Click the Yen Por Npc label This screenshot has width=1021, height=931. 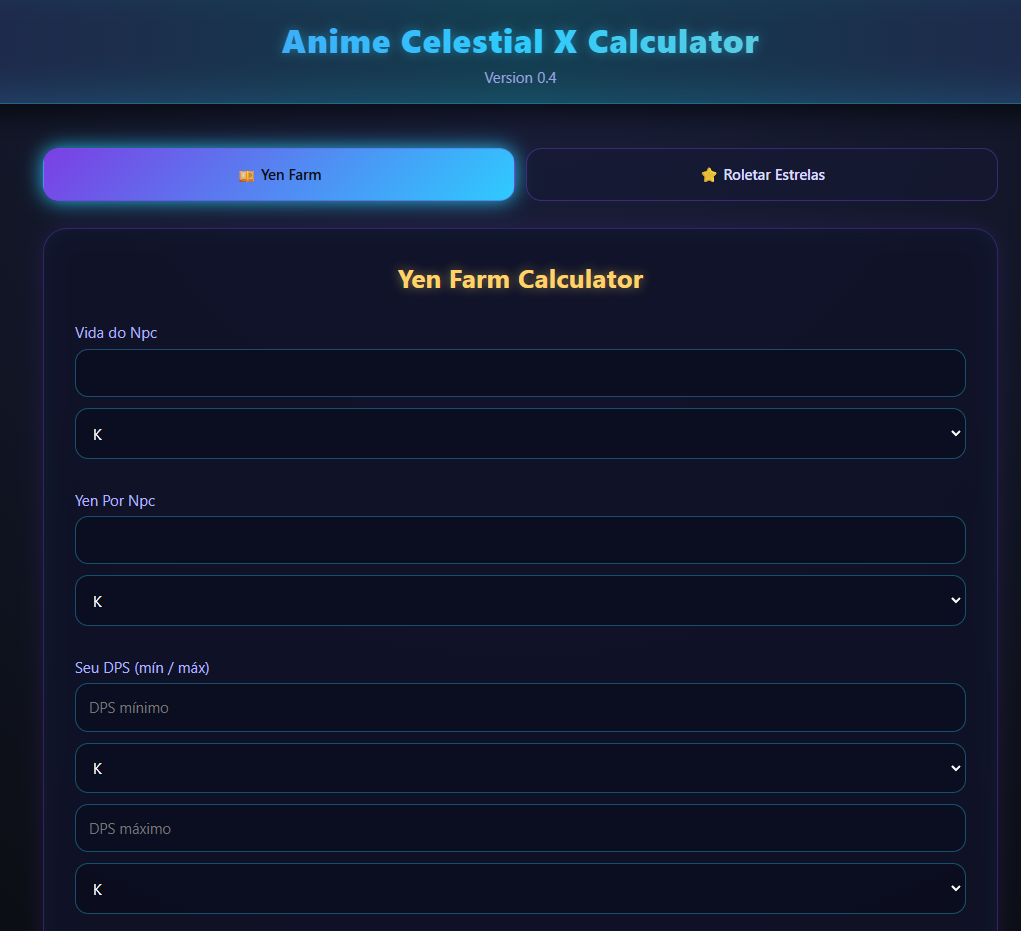coord(115,500)
